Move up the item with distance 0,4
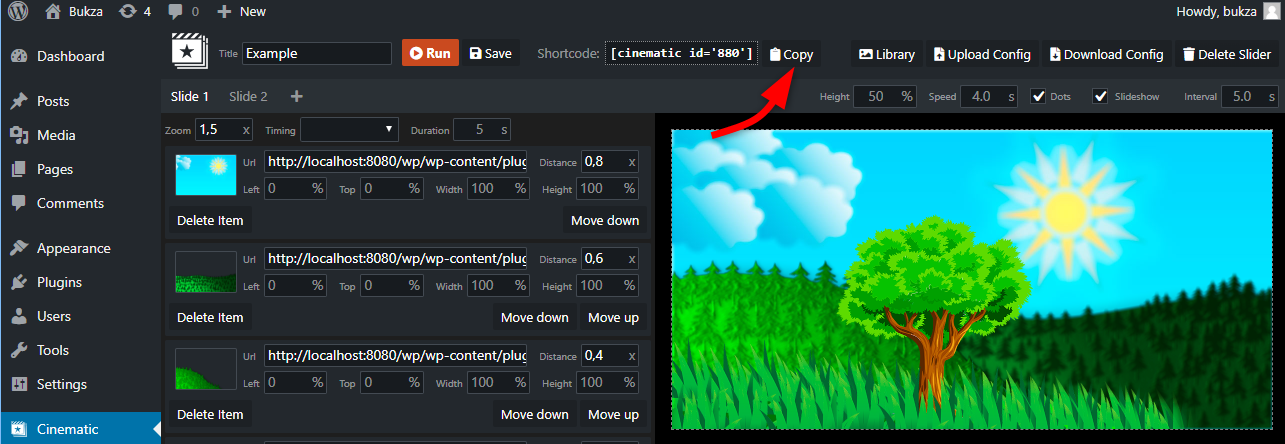 click(x=613, y=414)
